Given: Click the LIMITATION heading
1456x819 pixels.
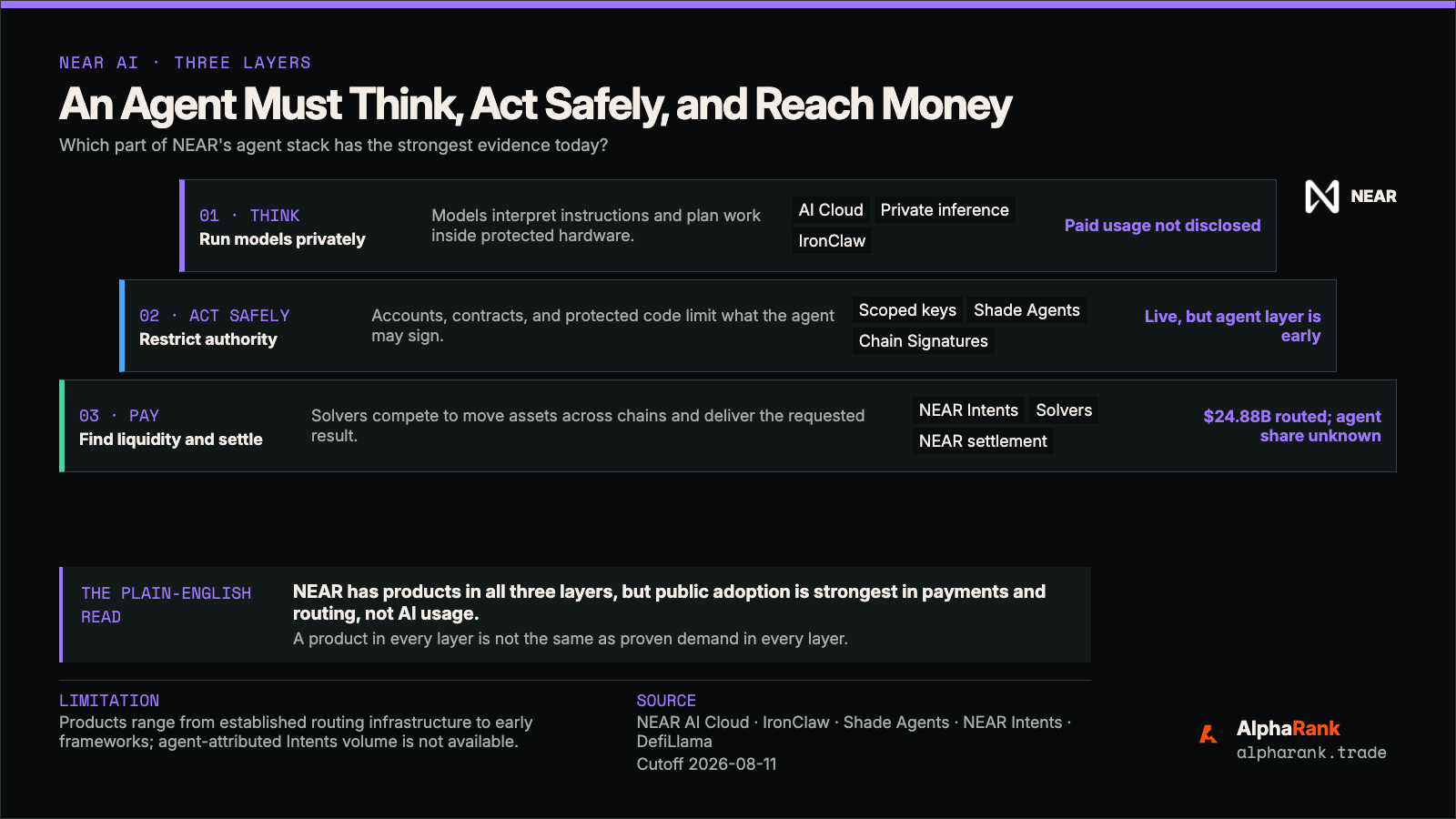Looking at the screenshot, I should [109, 701].
